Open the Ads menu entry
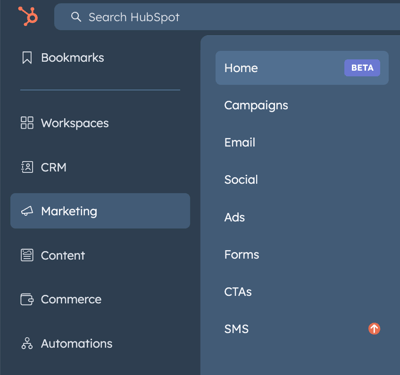The image size is (400, 375). (x=234, y=217)
